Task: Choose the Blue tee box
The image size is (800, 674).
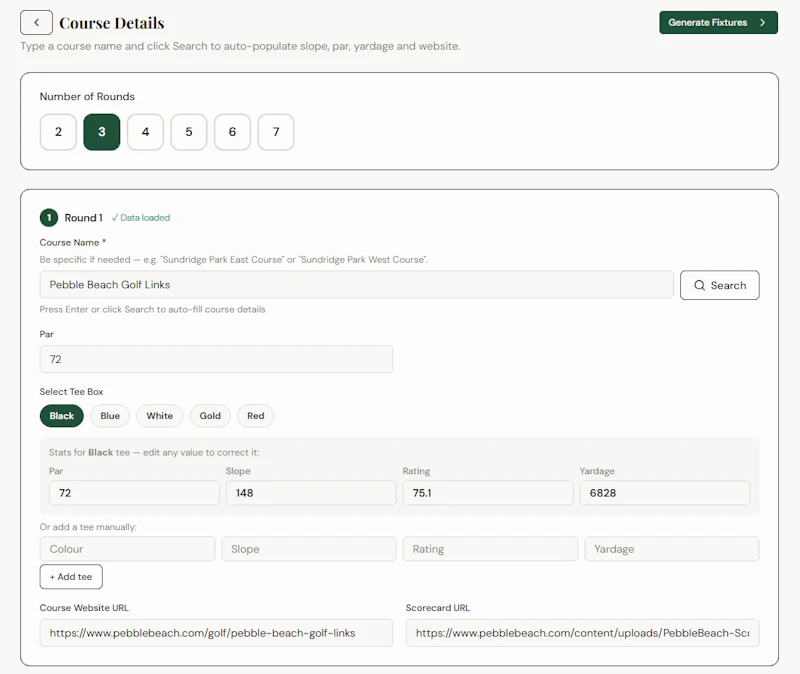Action: click(110, 416)
